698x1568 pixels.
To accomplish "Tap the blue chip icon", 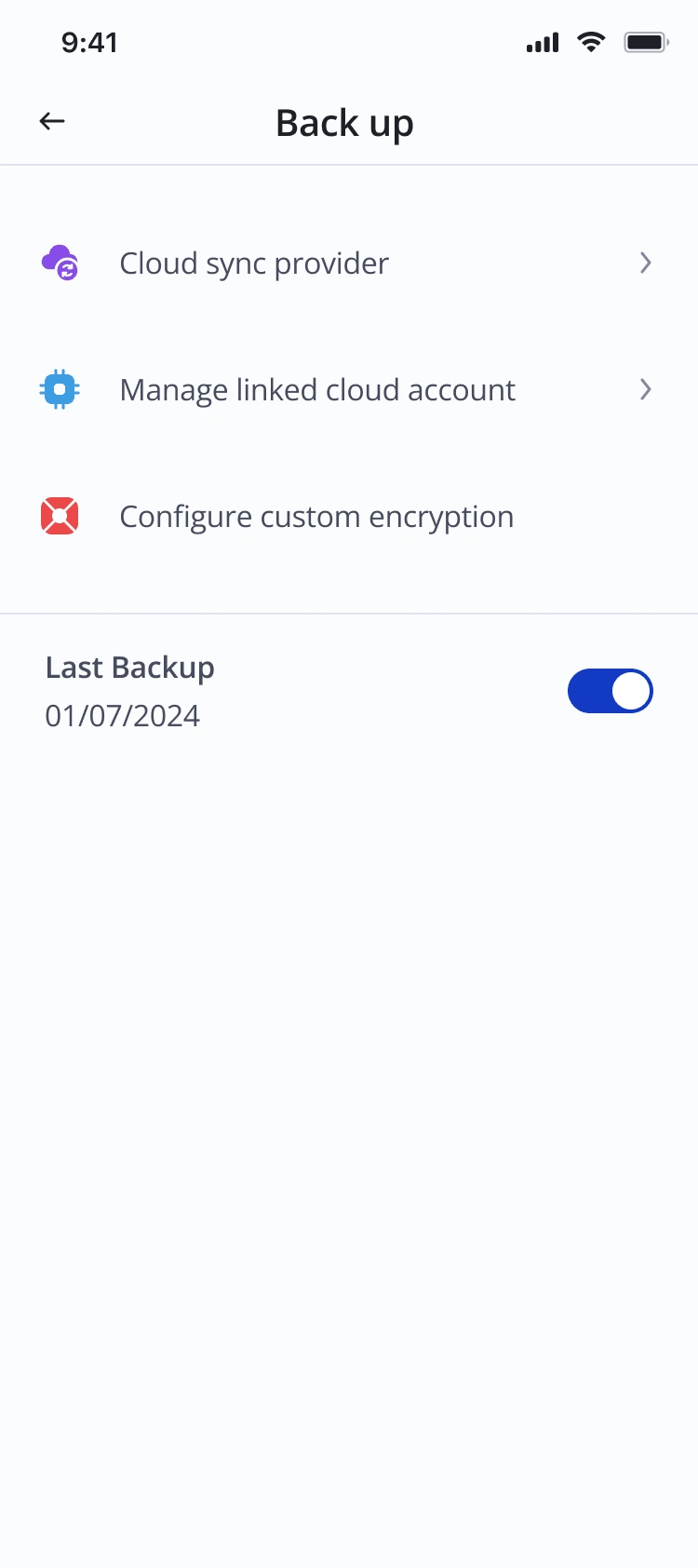I will click(x=60, y=389).
